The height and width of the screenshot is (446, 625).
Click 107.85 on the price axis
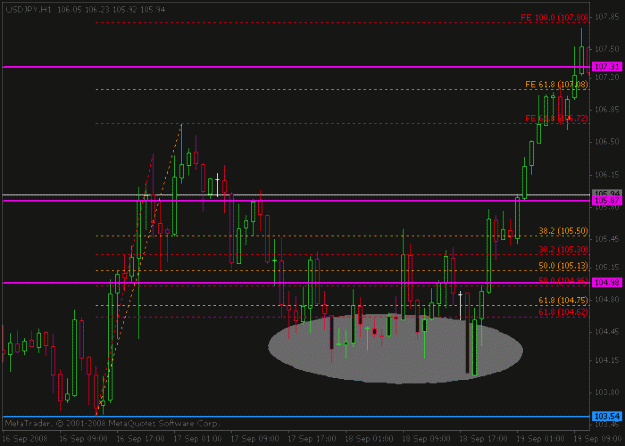pyautogui.click(x=607, y=17)
